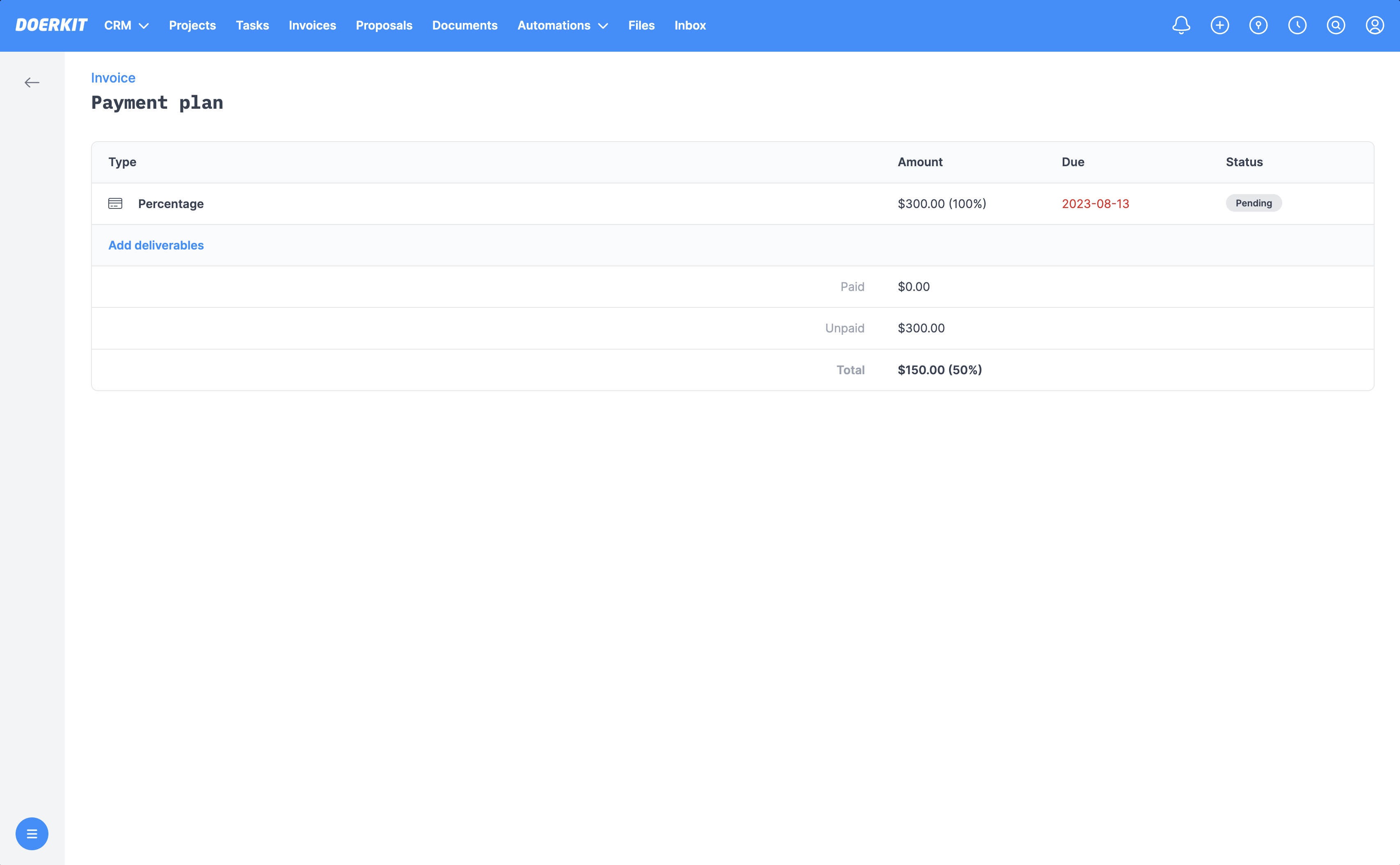Open notifications via the bell icon
This screenshot has width=1400, height=865.
(x=1181, y=25)
